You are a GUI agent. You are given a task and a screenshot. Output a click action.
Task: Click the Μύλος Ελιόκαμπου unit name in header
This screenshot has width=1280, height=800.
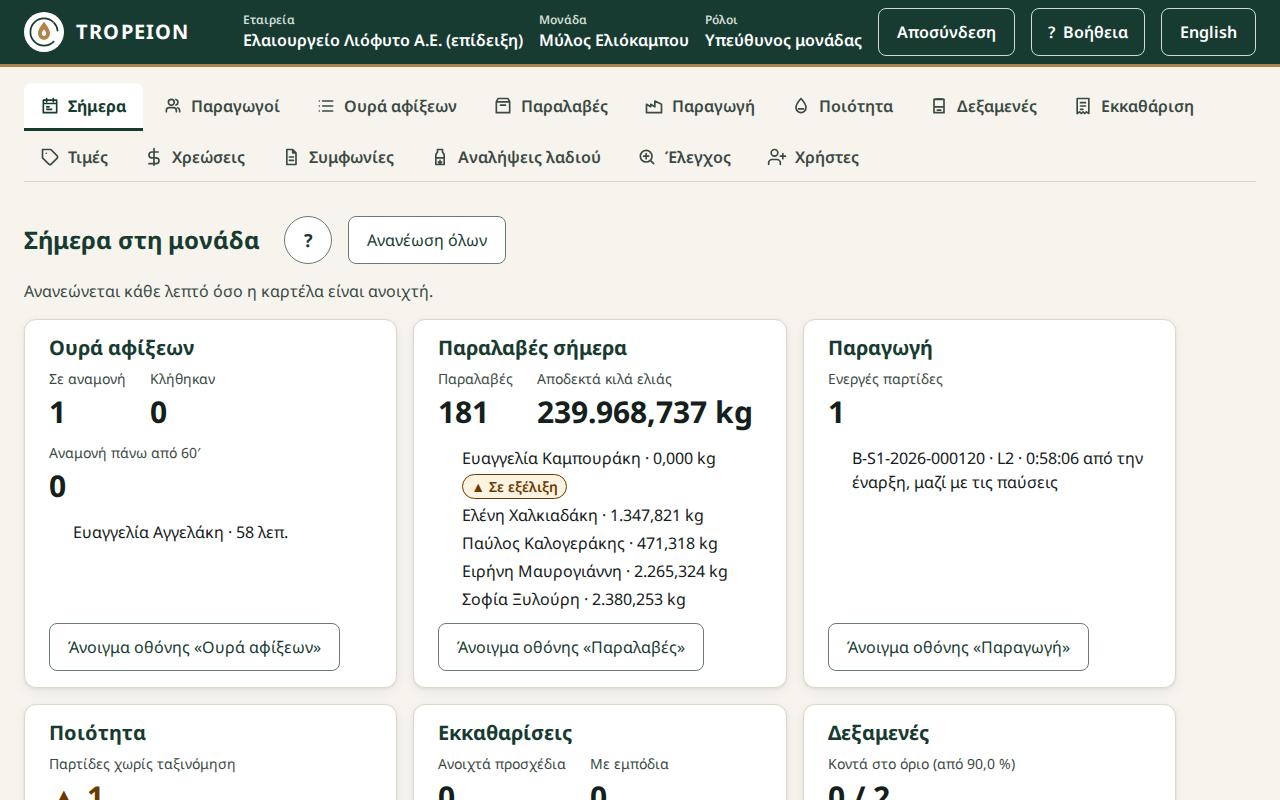point(614,40)
